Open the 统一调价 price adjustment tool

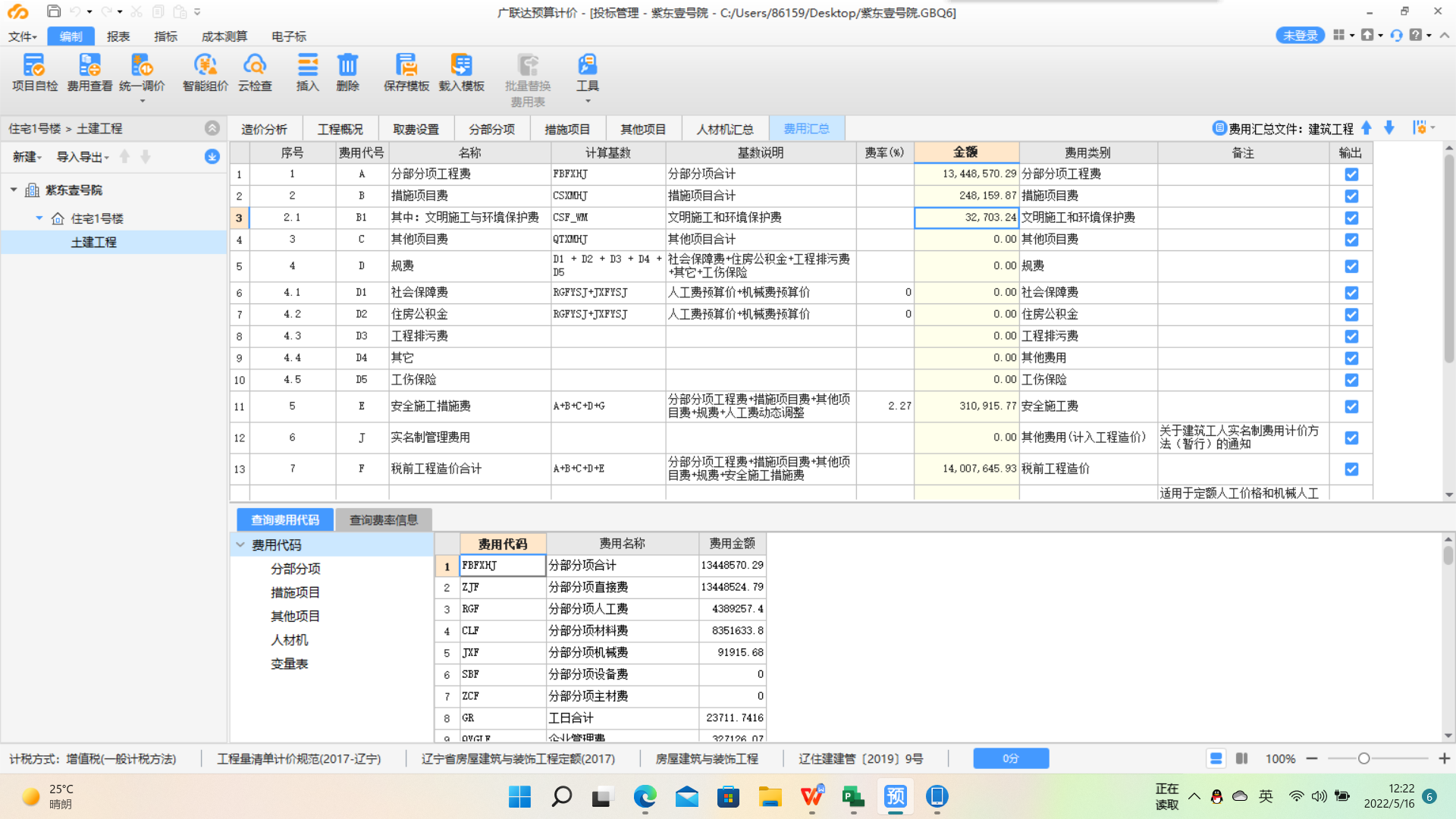[142, 73]
